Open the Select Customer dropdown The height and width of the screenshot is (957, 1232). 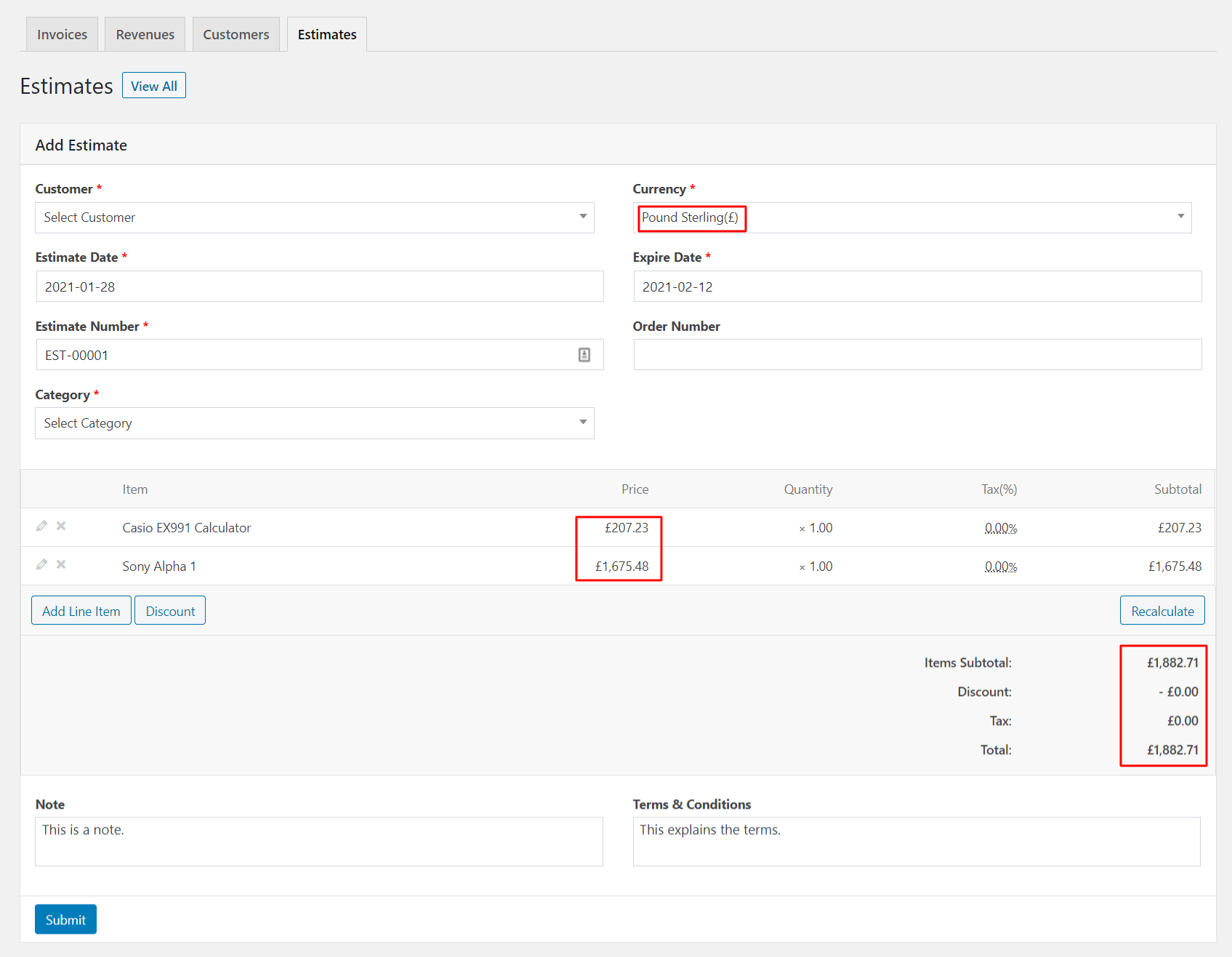[x=315, y=217]
